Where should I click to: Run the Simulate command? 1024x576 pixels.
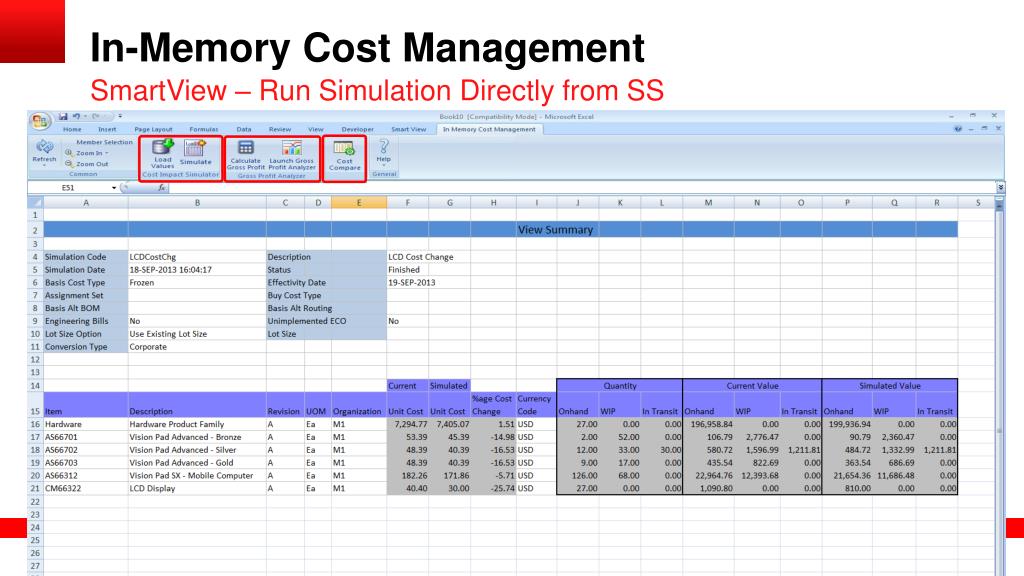[195, 153]
